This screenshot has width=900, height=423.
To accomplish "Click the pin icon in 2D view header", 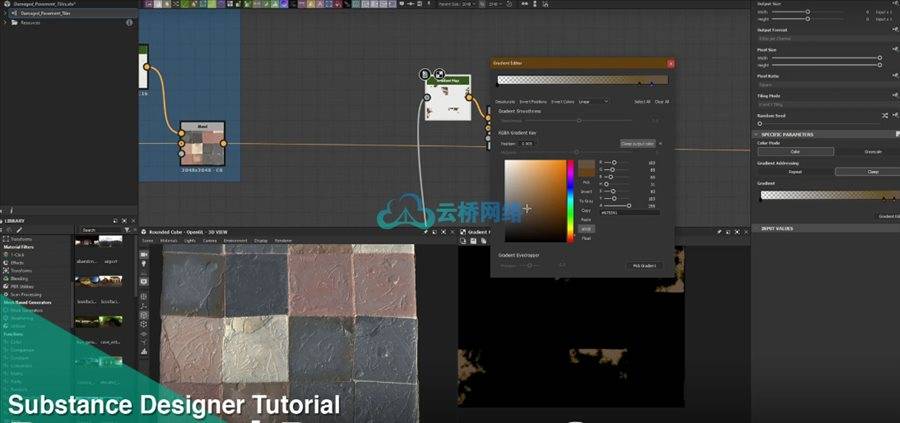I will tap(719, 232).
